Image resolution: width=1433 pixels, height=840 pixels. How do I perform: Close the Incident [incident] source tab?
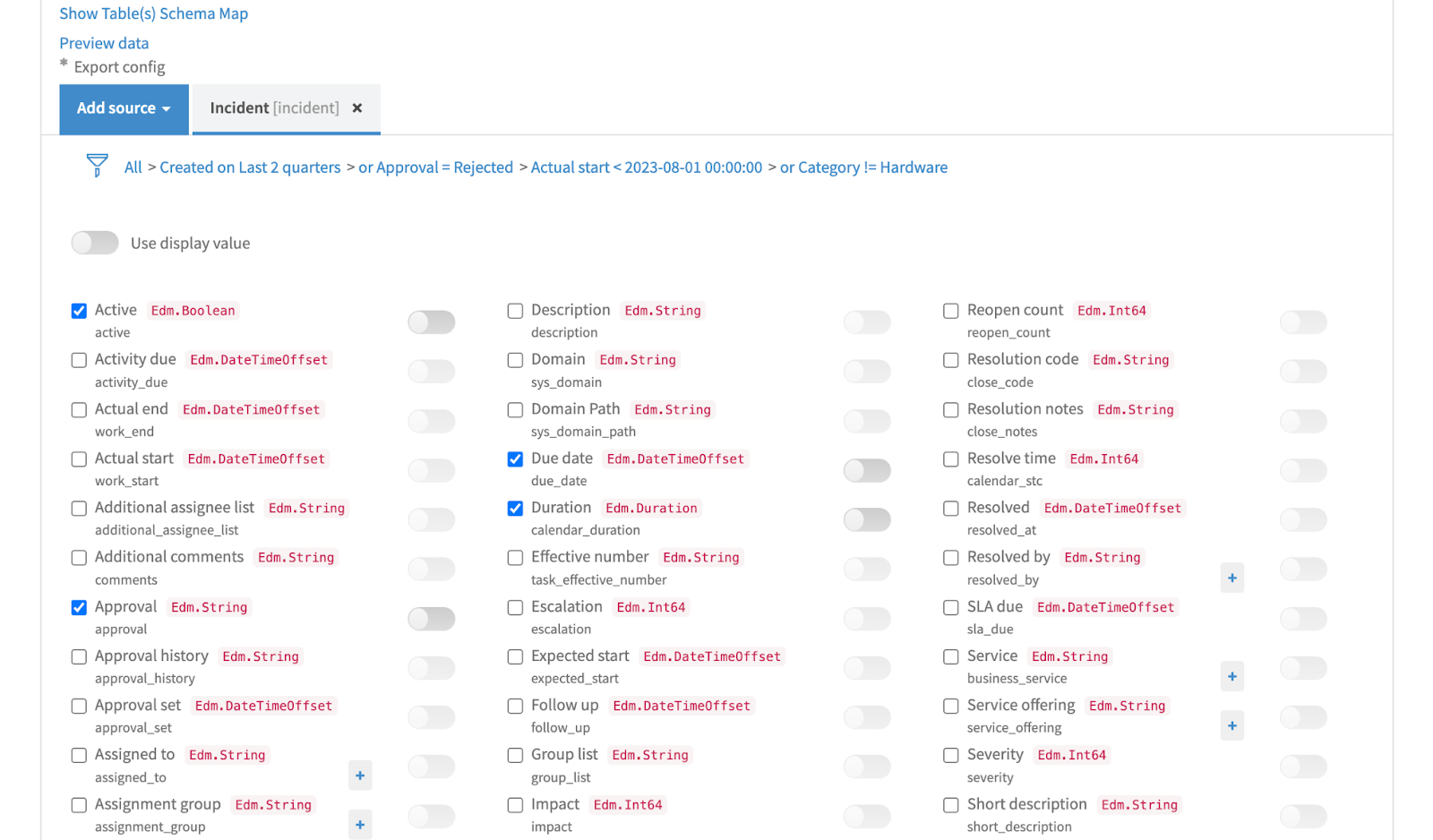[357, 107]
